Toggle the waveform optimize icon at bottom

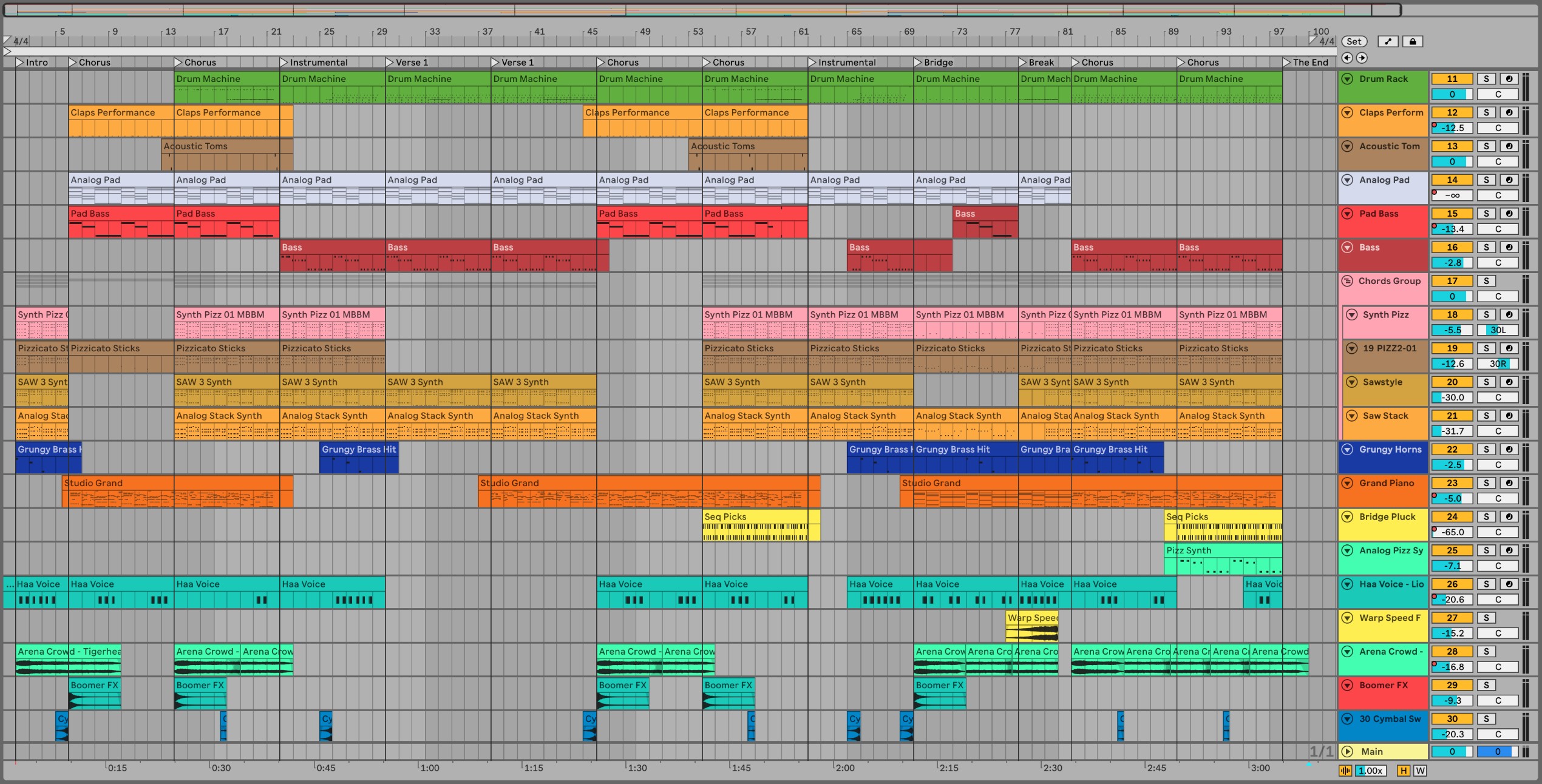[x=1345, y=771]
